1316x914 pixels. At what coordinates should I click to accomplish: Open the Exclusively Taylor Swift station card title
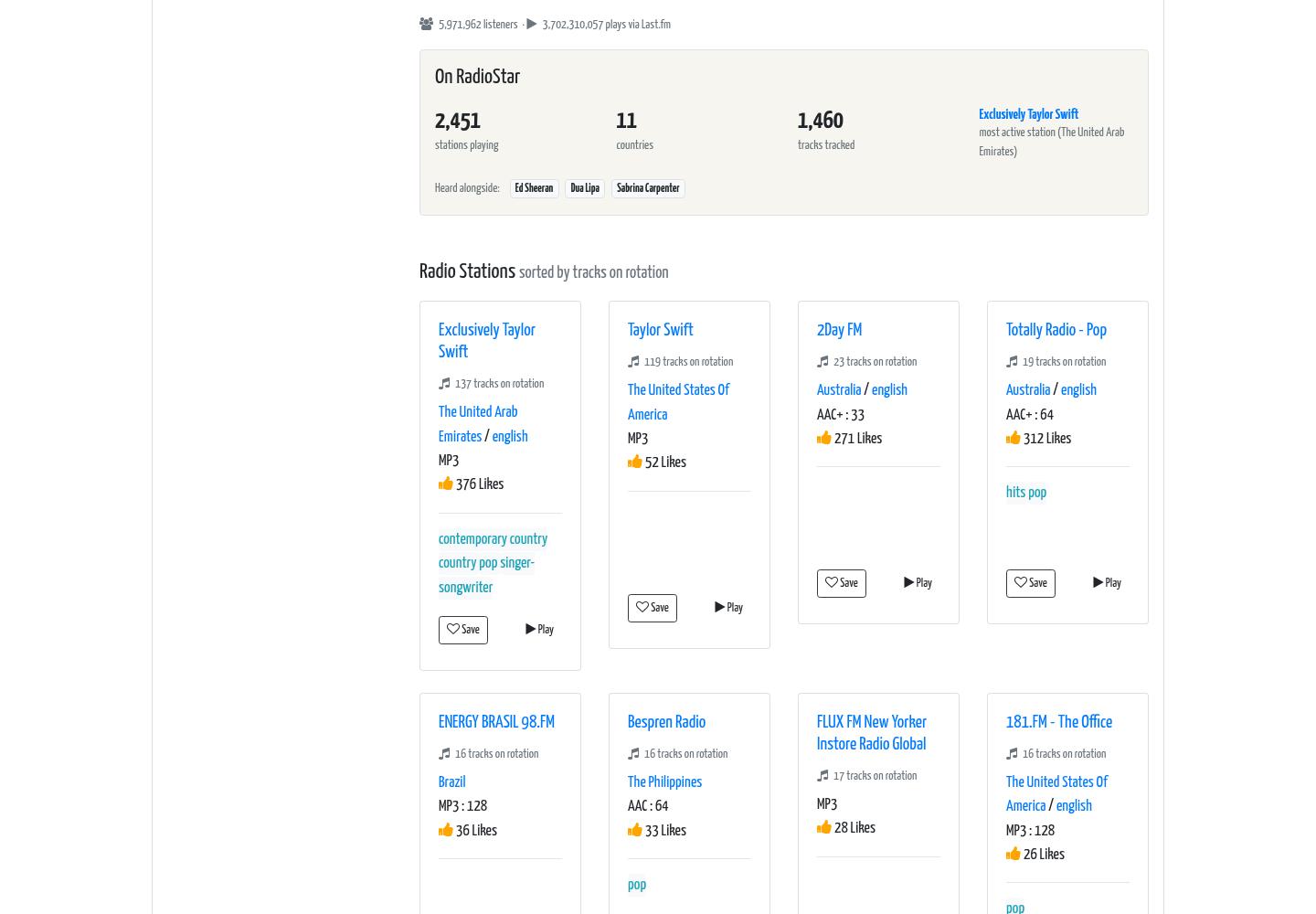pos(487,340)
